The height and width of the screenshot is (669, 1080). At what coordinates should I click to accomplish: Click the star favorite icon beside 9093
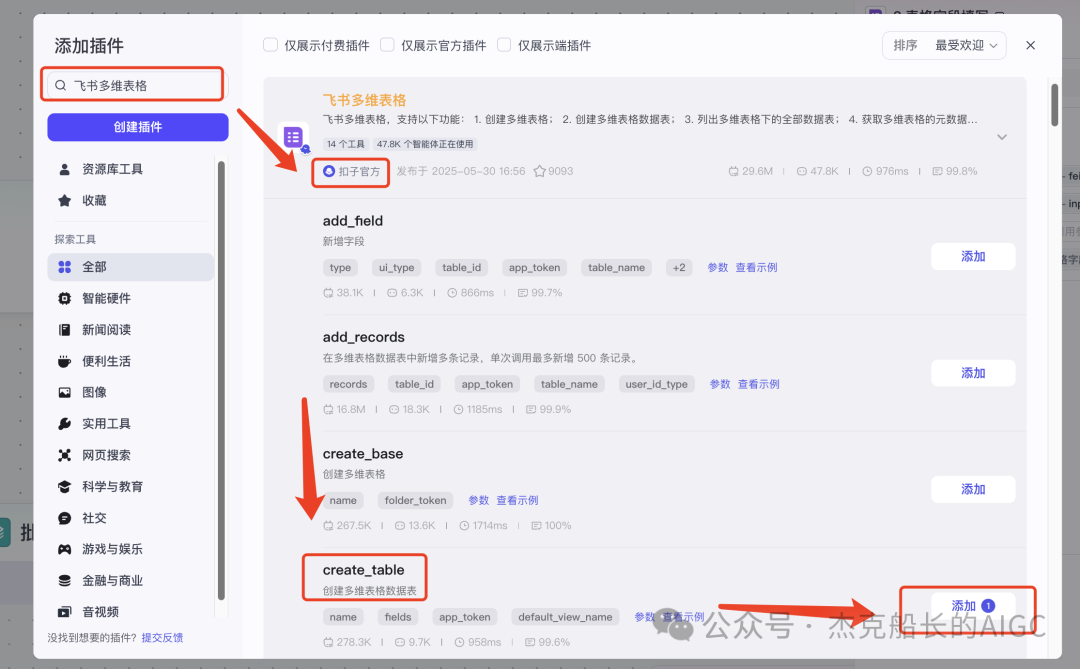coord(539,171)
